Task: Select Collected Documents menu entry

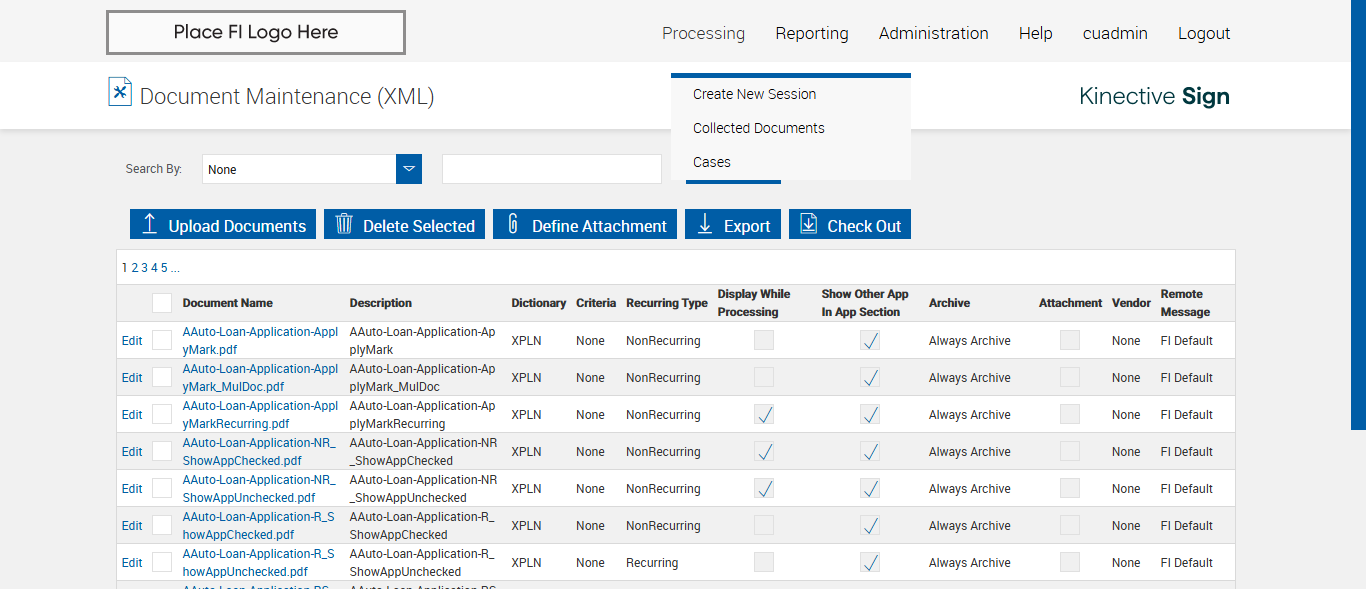Action: tap(758, 128)
